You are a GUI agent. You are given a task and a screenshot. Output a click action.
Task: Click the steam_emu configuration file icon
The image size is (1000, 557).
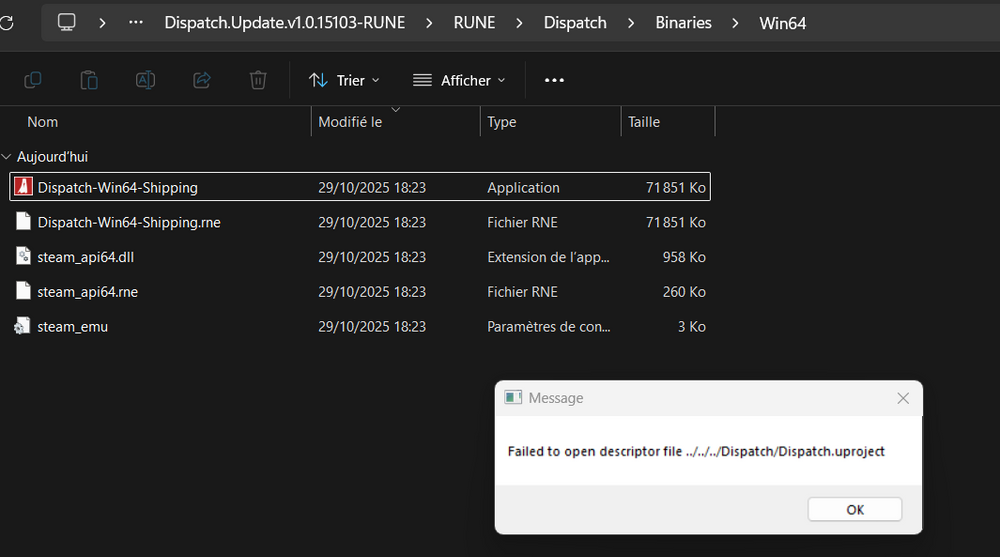[x=23, y=326]
